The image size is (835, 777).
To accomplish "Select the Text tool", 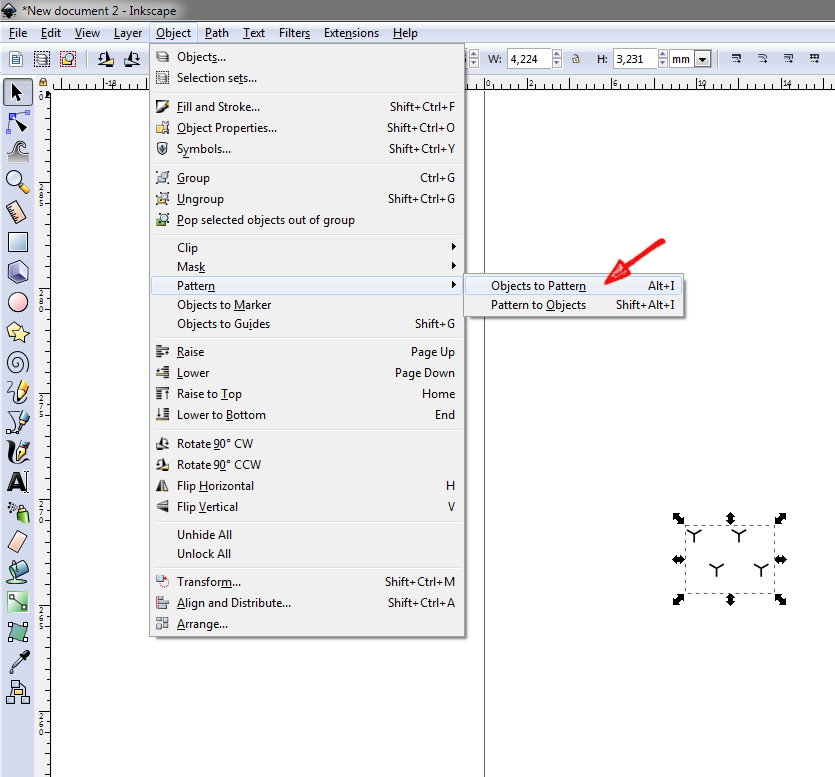I will click(18, 482).
